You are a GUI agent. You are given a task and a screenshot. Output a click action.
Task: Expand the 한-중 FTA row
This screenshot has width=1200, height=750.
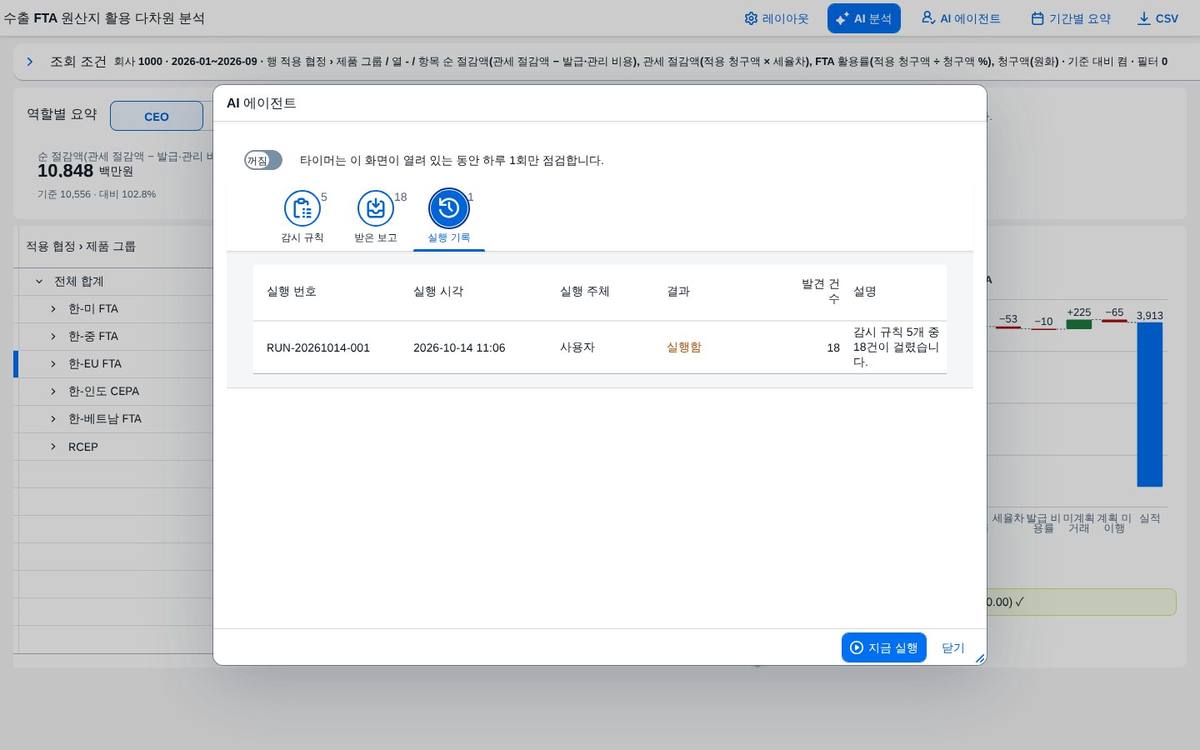pyautogui.click(x=53, y=336)
